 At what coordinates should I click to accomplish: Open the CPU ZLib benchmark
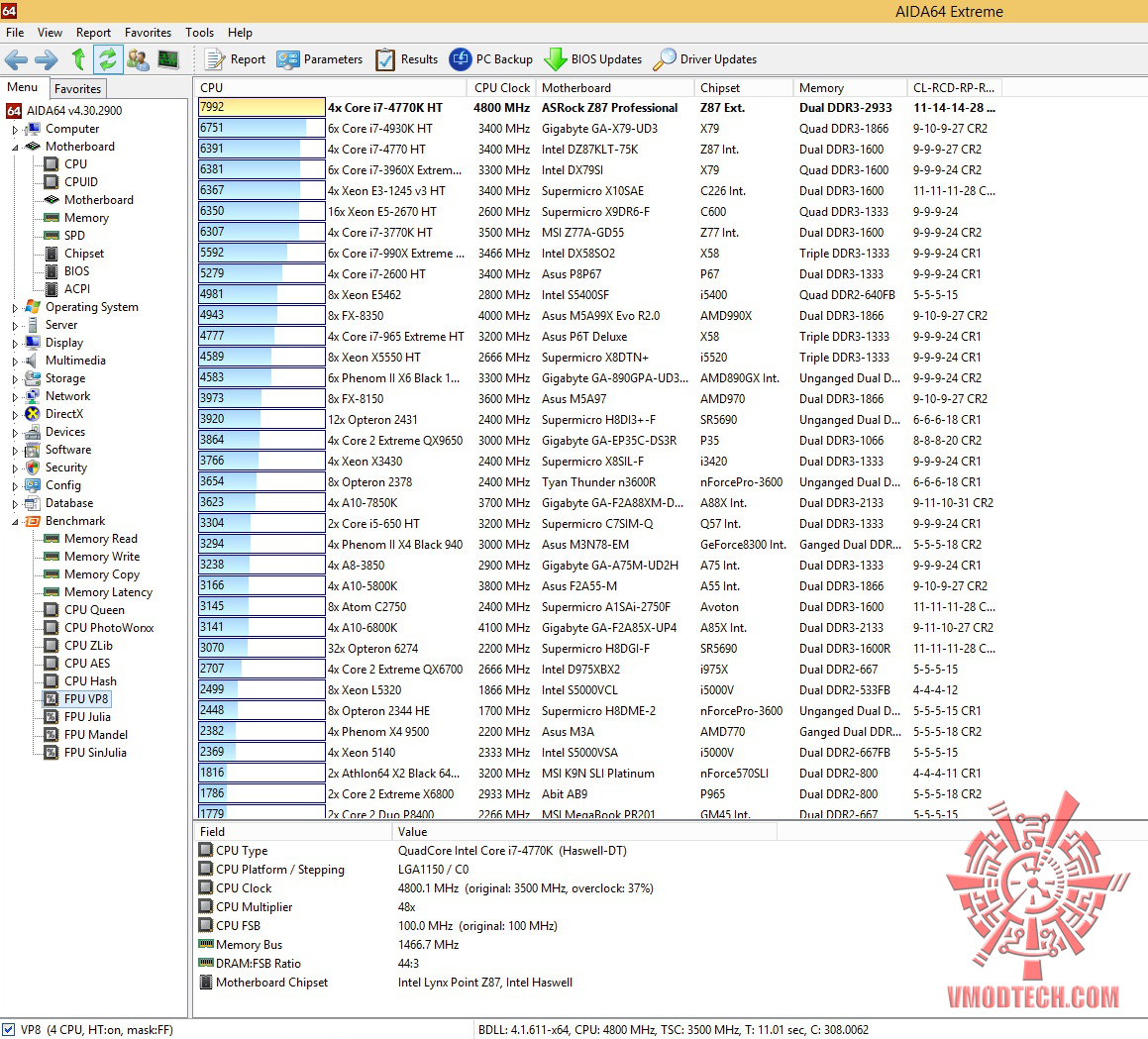click(x=88, y=645)
